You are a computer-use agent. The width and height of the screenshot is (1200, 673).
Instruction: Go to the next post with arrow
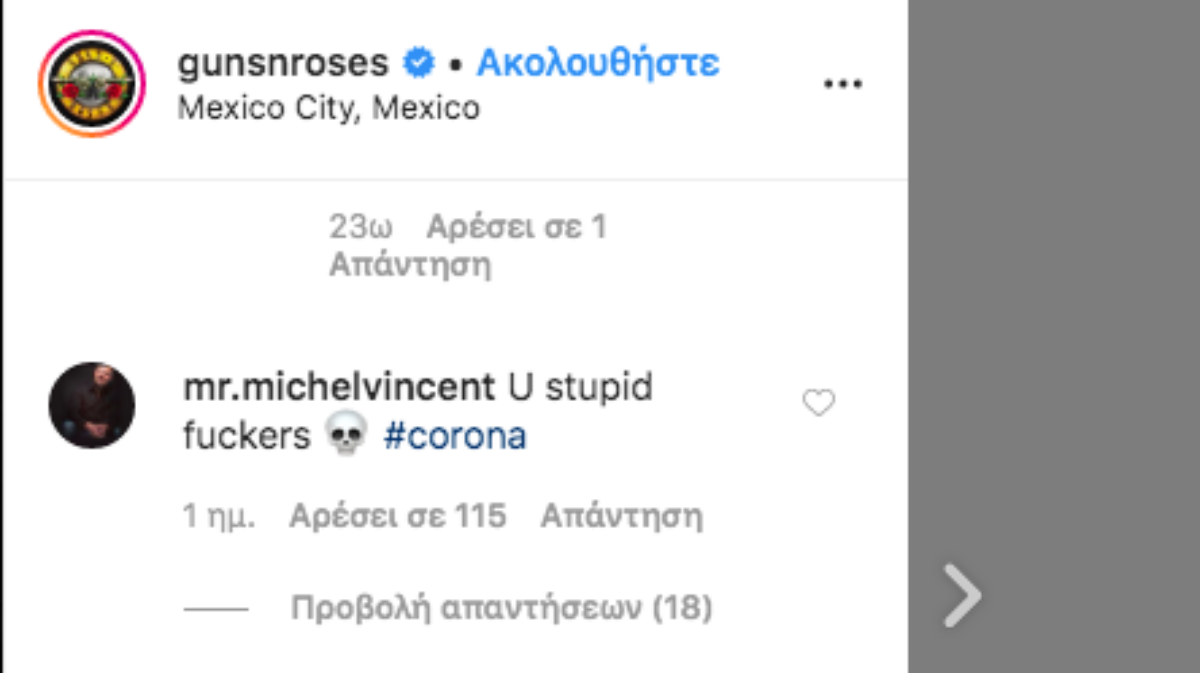point(962,595)
